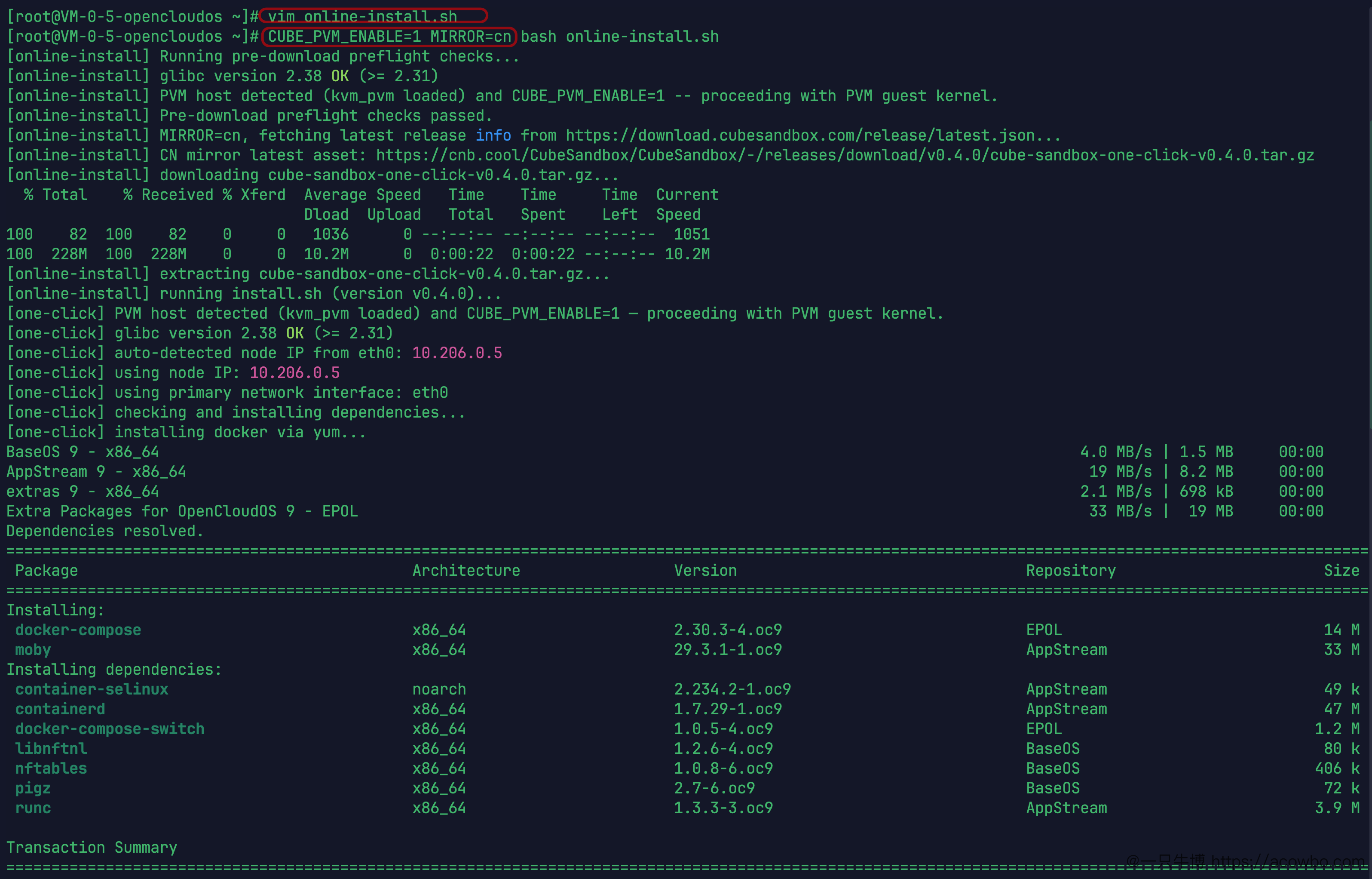
Task: Click the '3.9 M' size of runc
Action: 1337,808
